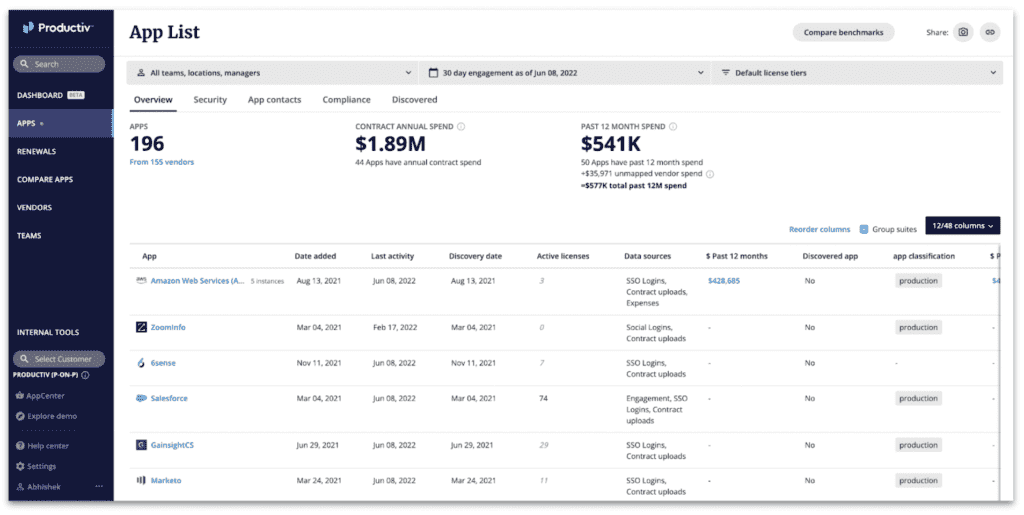Viewport: 1024px width, 515px height.
Task: Click info icon next to Contract Annual Spend
Action: point(461,127)
